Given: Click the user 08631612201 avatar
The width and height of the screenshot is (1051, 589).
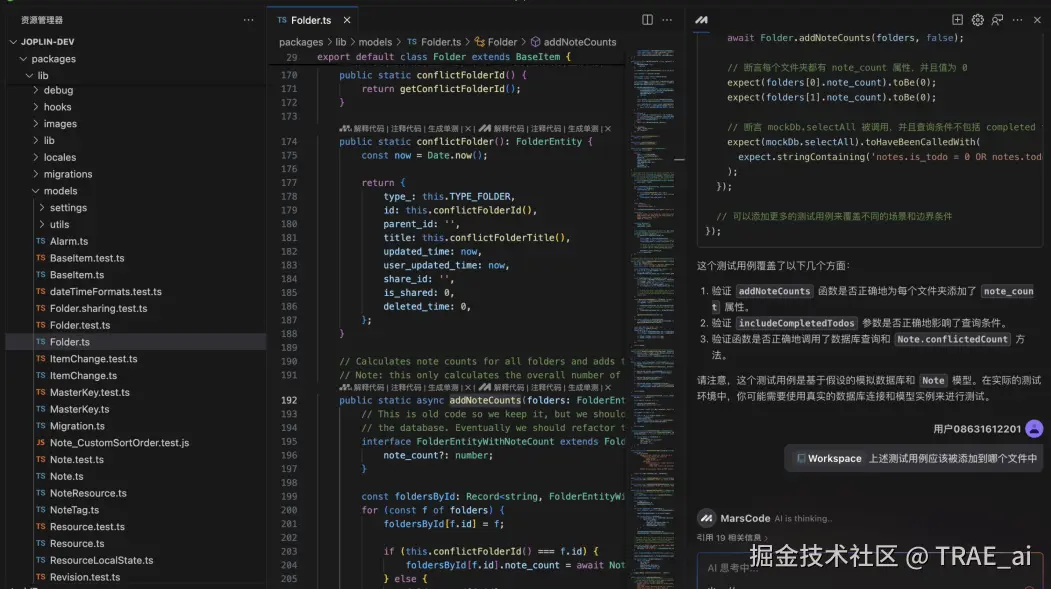Looking at the screenshot, I should pyautogui.click(x=1034, y=429).
